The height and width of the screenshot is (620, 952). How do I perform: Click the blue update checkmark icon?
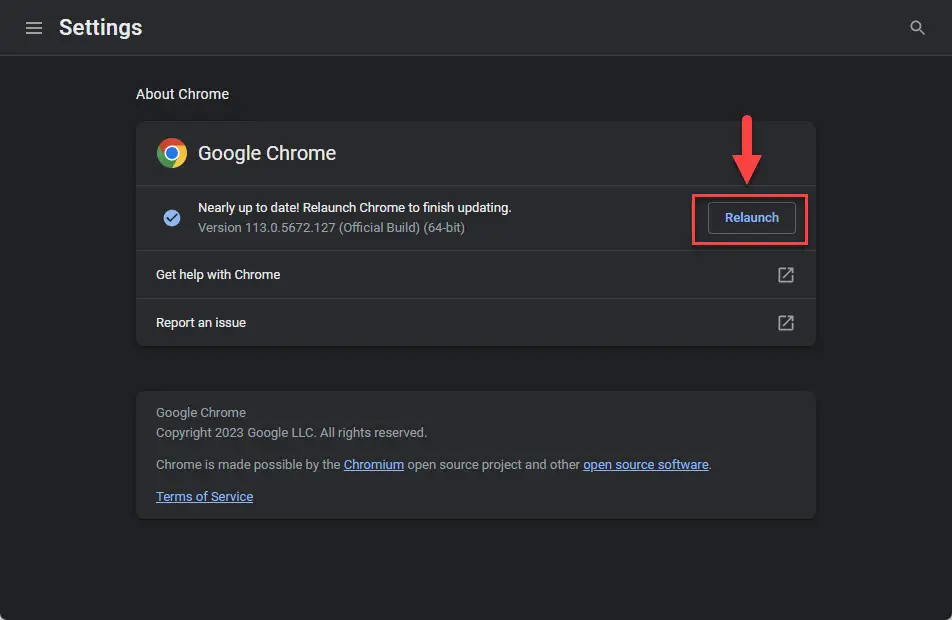tap(172, 217)
